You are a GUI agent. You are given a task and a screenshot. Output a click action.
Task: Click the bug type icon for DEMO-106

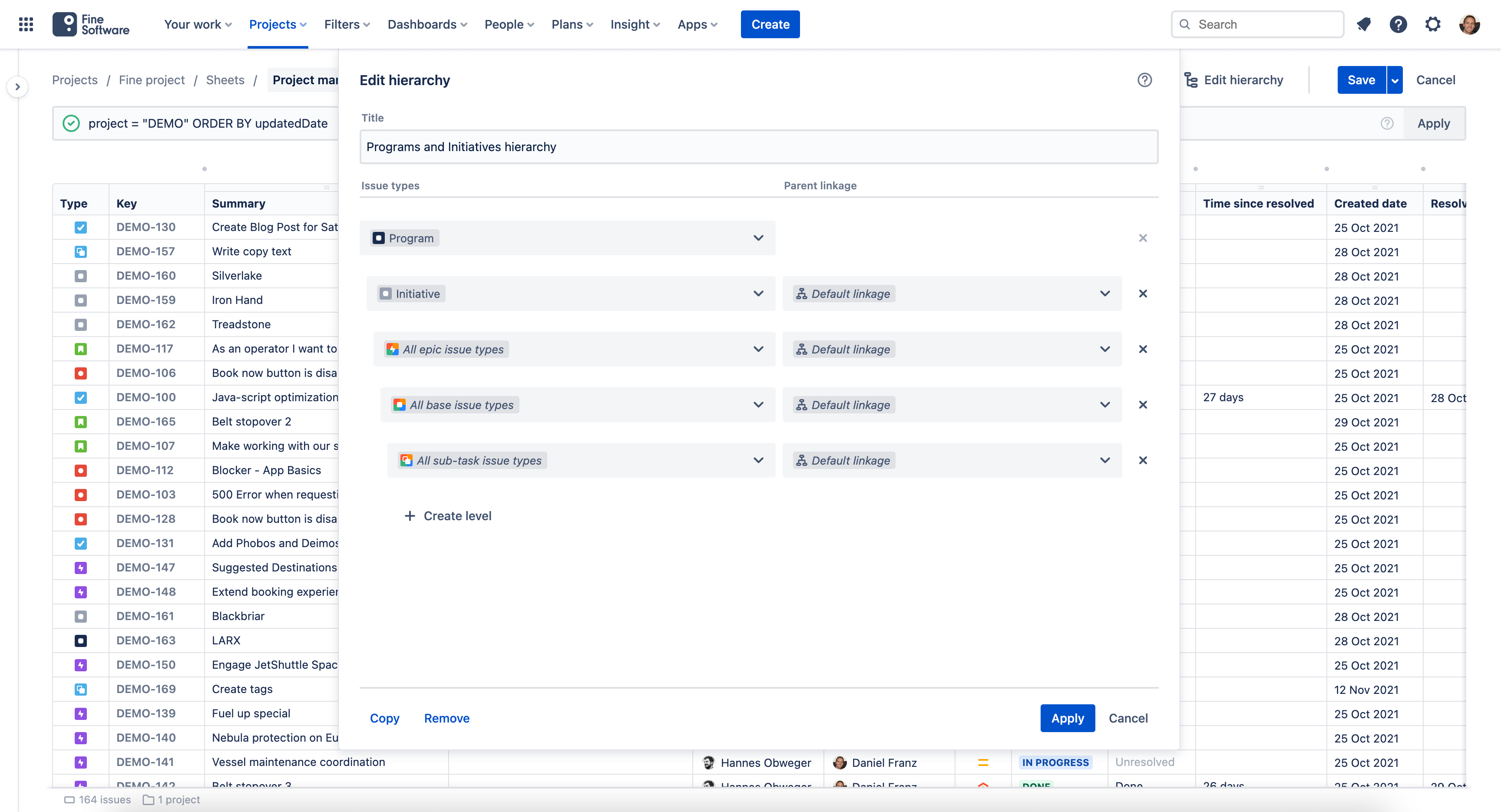point(80,373)
